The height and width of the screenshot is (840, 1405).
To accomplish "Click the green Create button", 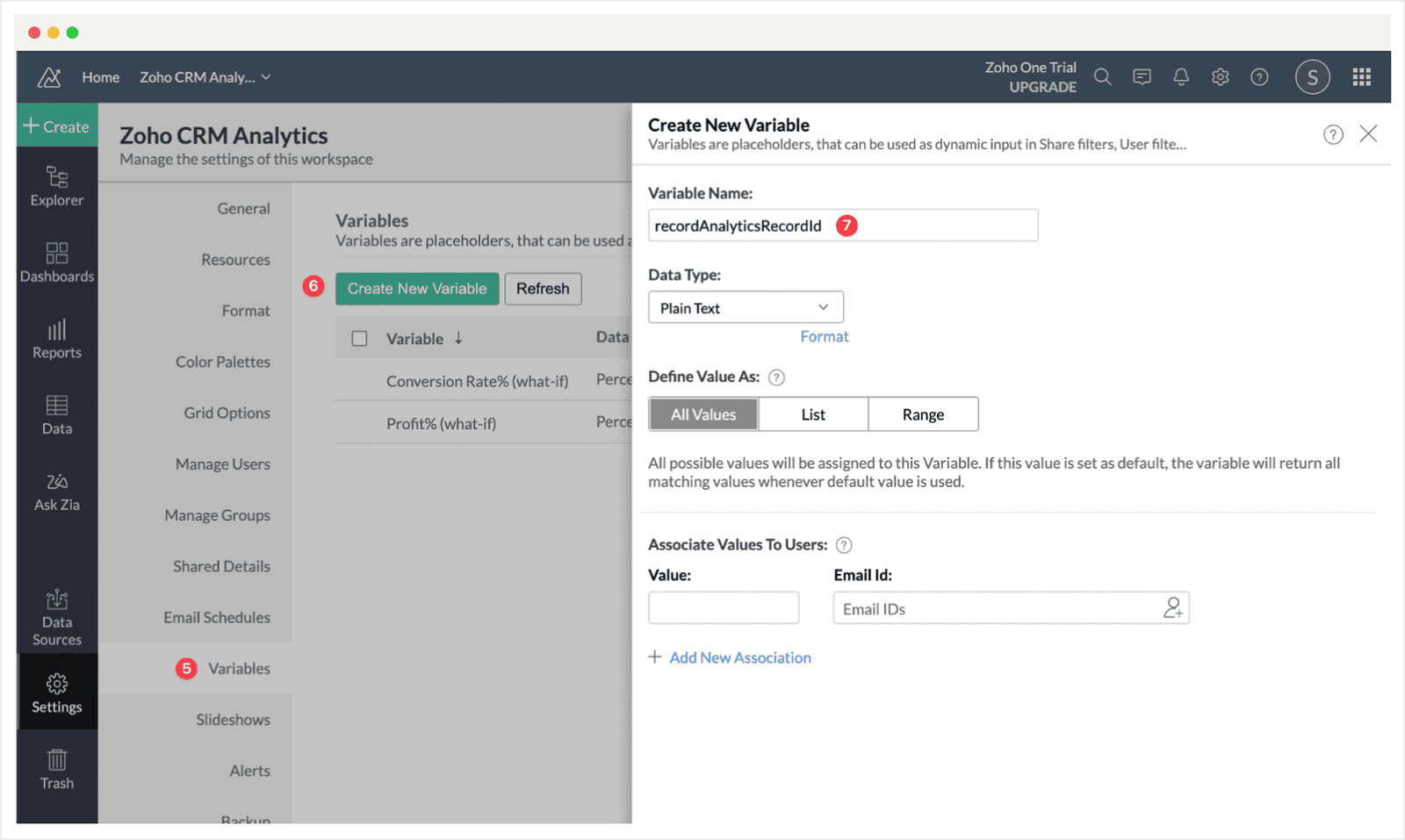I will (x=57, y=126).
